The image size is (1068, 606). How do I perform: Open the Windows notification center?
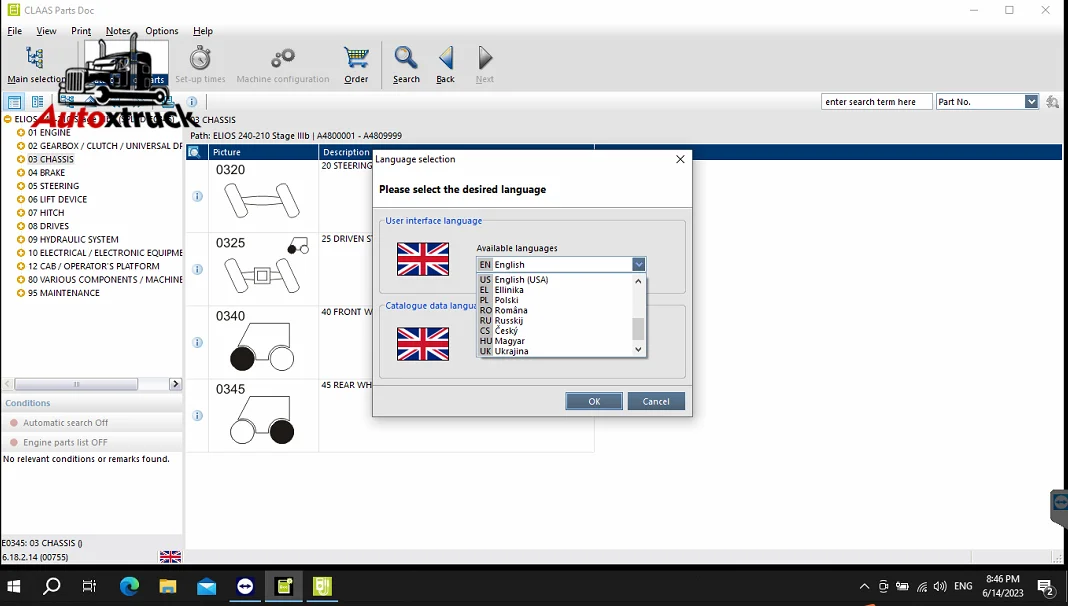click(1046, 586)
